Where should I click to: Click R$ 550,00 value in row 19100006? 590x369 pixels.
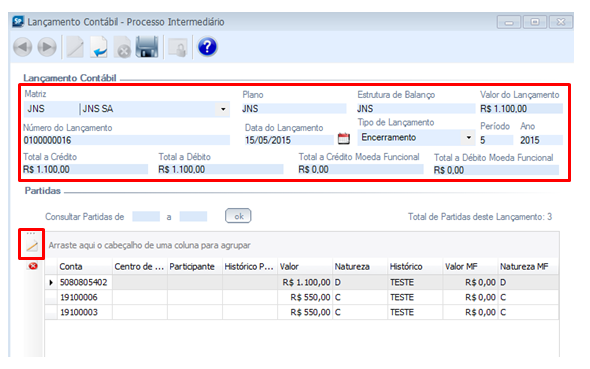tap(305, 297)
